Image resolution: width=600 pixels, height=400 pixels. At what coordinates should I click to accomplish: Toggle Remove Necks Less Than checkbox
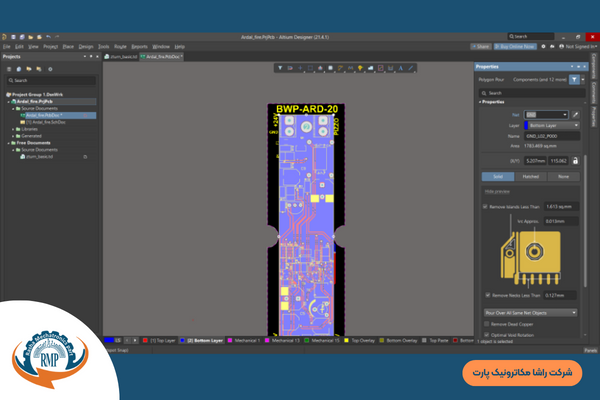coord(486,296)
